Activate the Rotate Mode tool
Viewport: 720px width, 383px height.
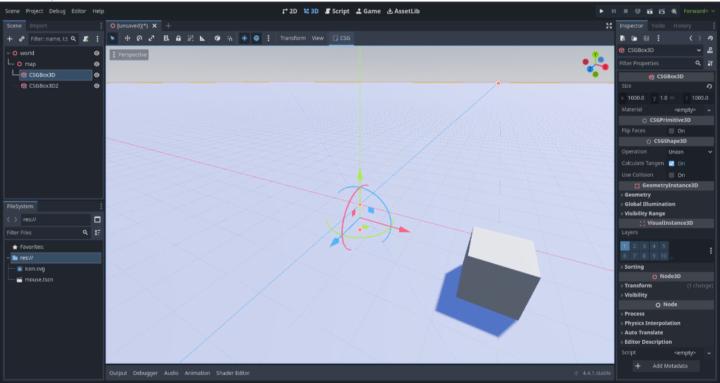click(139, 38)
